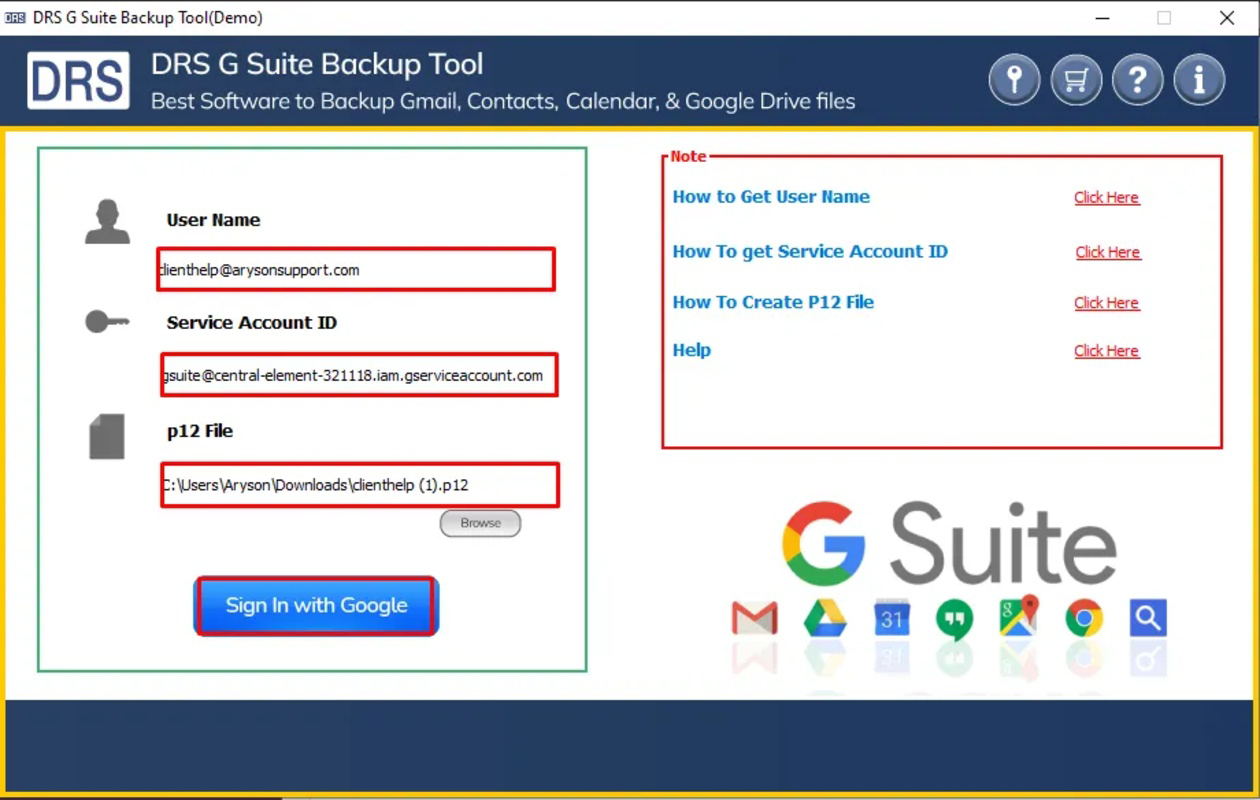Click the User Name label
The image size is (1260, 800).
213,220
